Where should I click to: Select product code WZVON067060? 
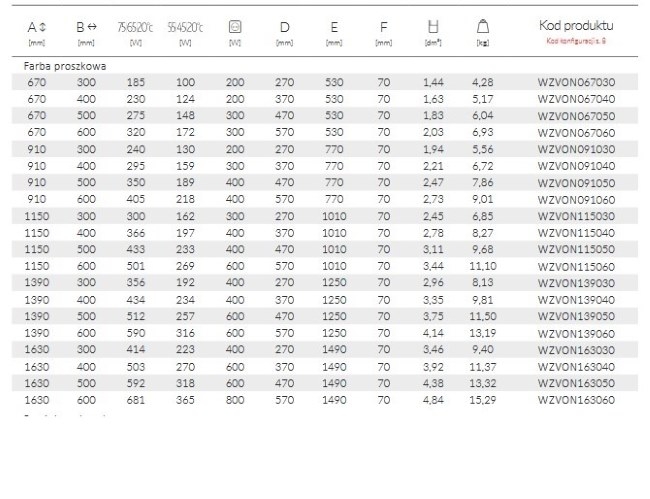point(576,133)
